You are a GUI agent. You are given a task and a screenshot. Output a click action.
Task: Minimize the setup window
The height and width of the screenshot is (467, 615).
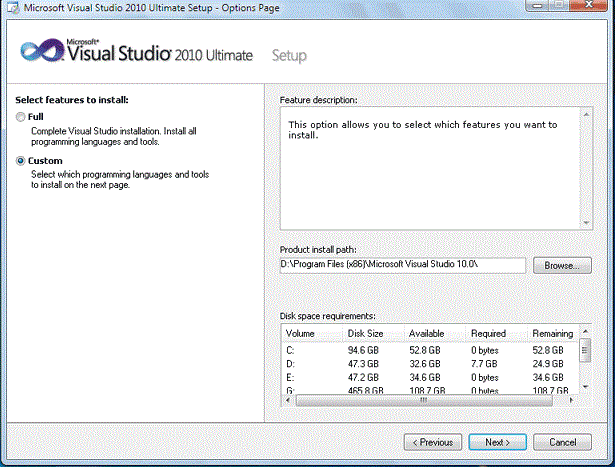pos(538,5)
